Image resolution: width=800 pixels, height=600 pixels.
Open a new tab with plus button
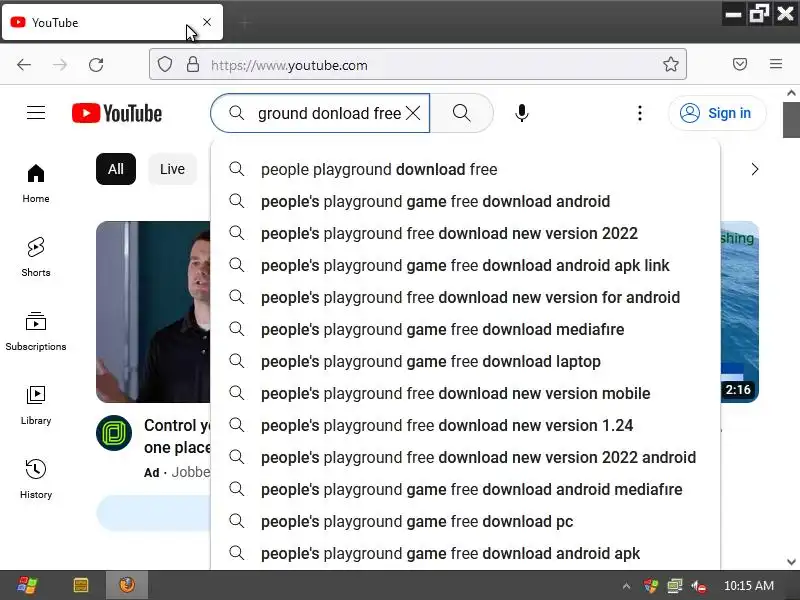[x=245, y=22]
